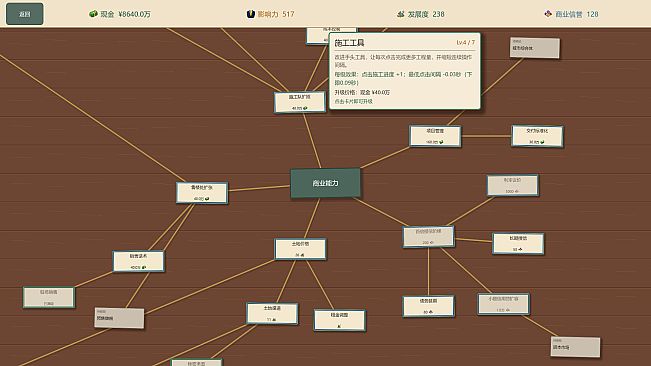Upgrade the 施工队扩张 skill card
Screen dimensions: 651x366
299,102
